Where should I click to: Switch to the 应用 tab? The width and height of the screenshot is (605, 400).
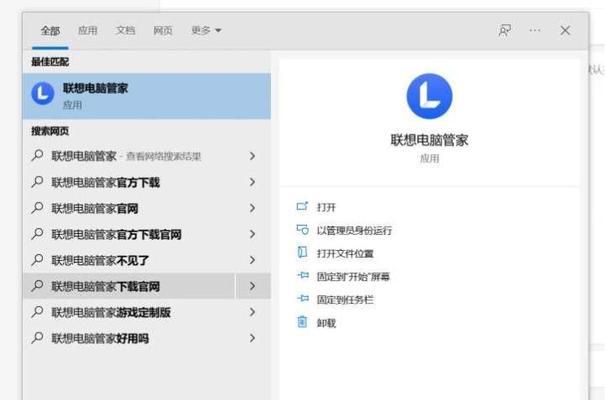pyautogui.click(x=88, y=30)
